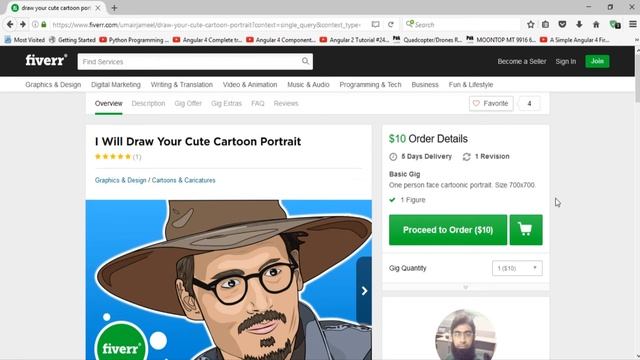
Task: Open the Angular 4 Component bookmark
Action: coord(281,40)
